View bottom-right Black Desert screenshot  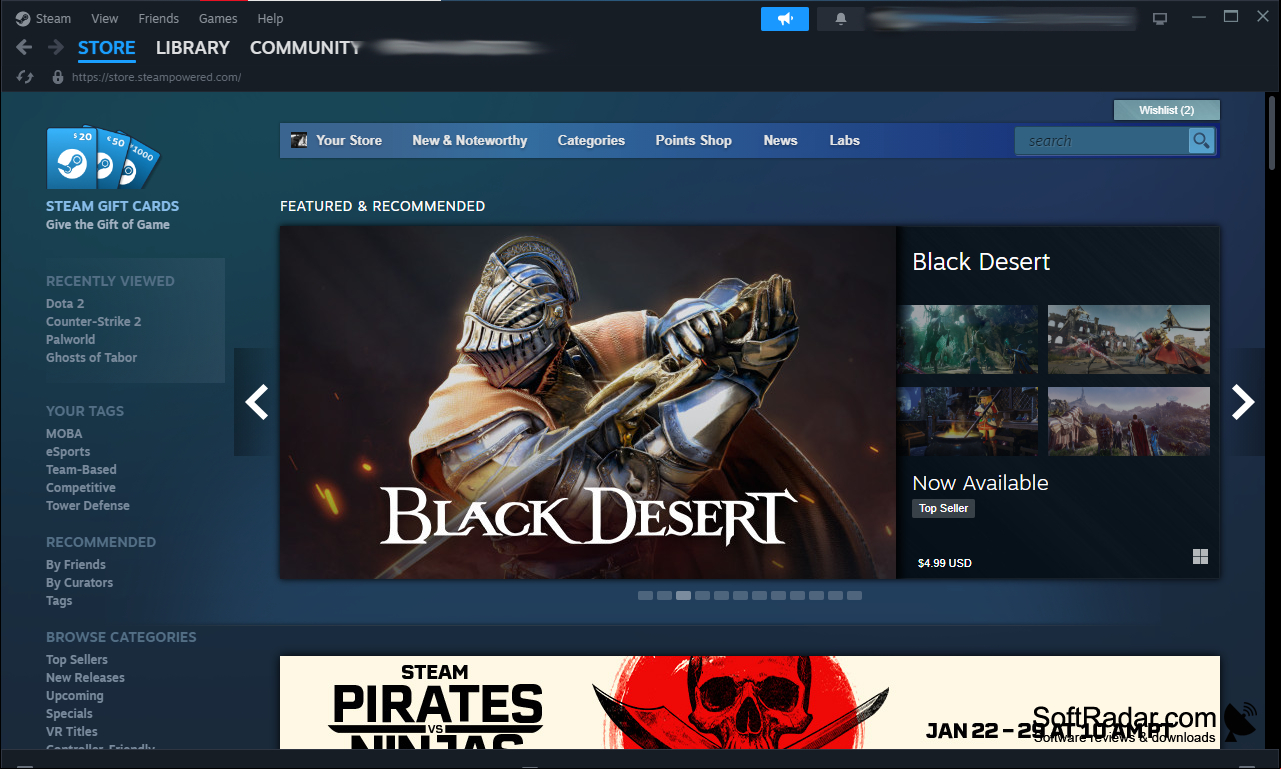(x=1129, y=421)
